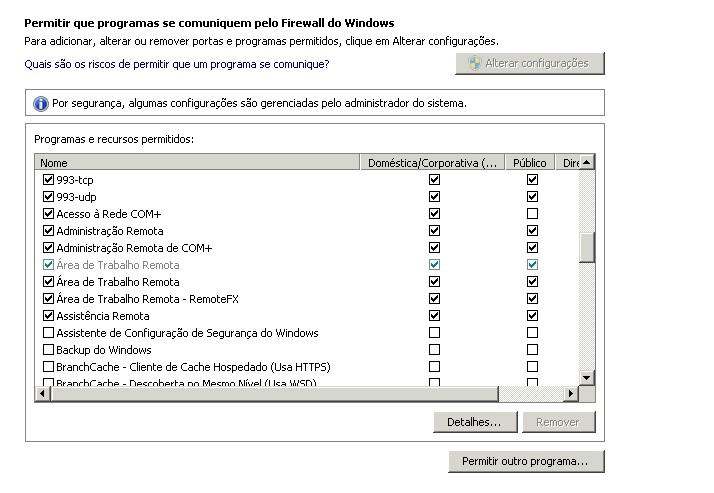Click Permitir outro programa button
Screen dimensions: 714x493
[526, 462]
